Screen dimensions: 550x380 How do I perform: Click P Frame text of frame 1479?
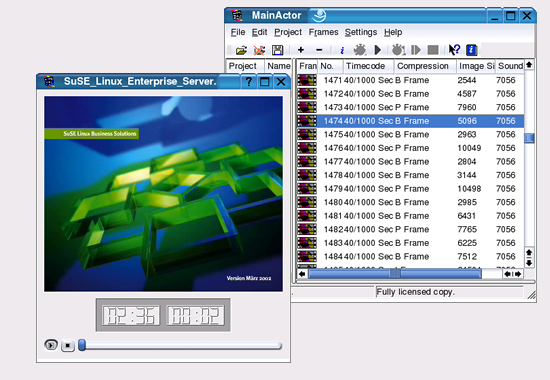[412, 189]
